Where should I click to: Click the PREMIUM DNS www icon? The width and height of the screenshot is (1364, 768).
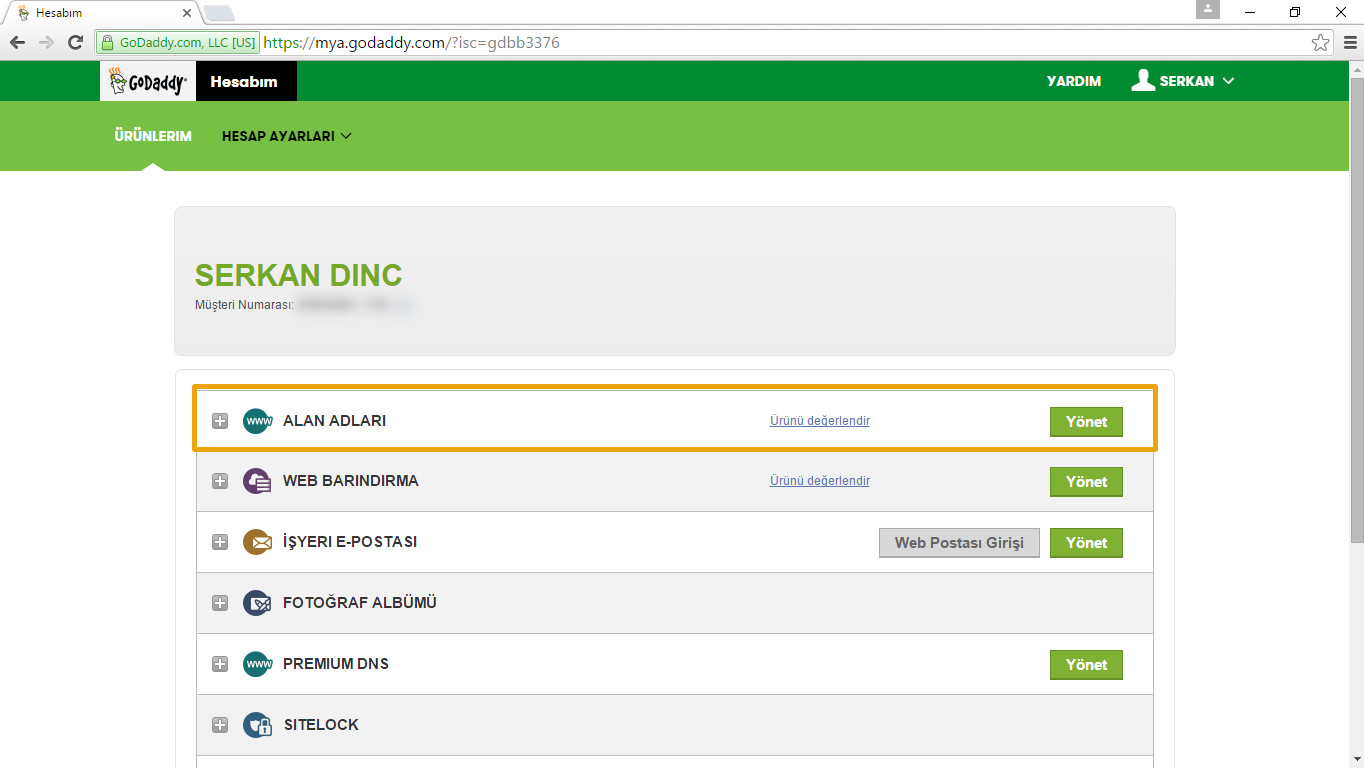pyautogui.click(x=257, y=664)
